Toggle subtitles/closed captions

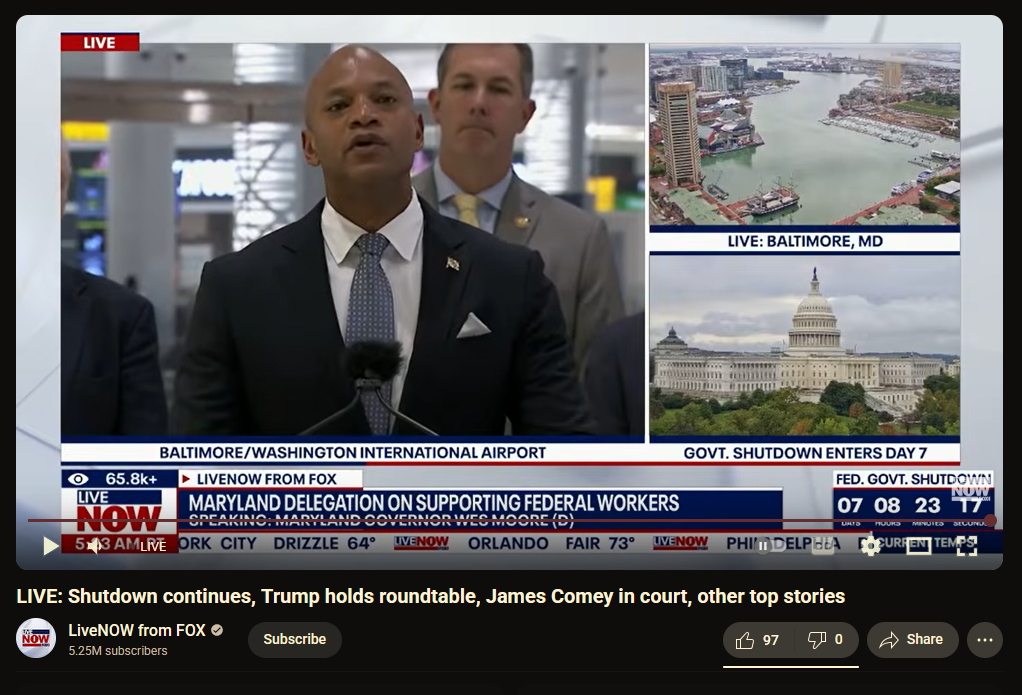[x=822, y=546]
